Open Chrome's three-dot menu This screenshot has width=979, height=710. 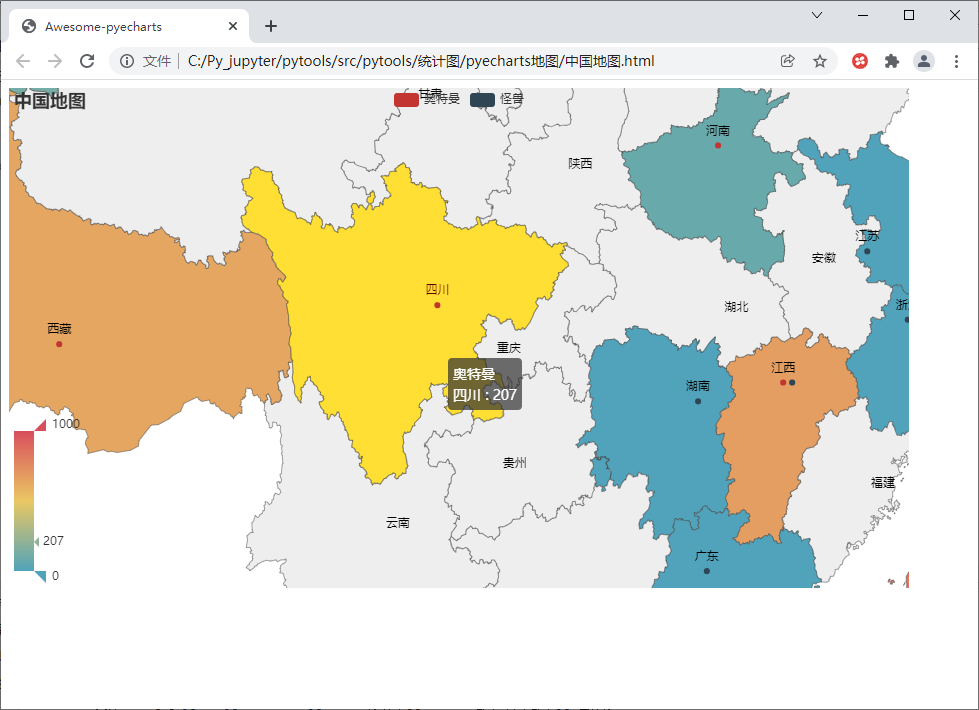click(x=956, y=61)
